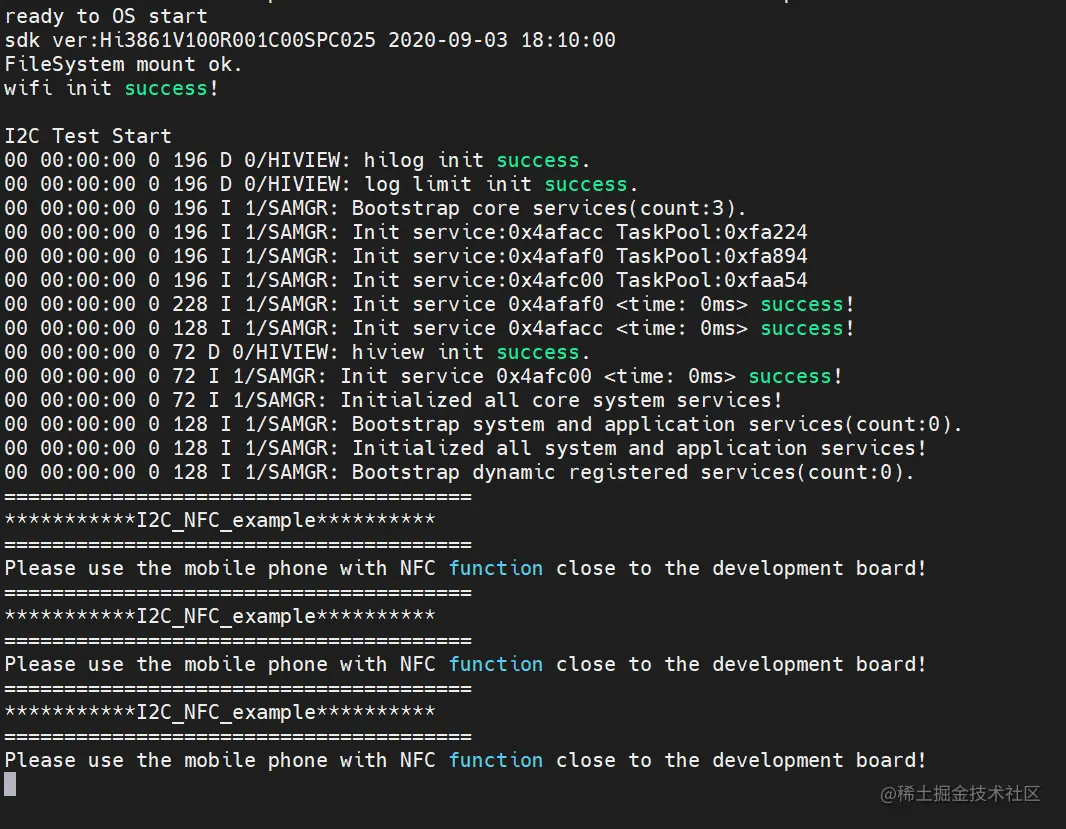1066x829 pixels.
Task: Click 'Bootstrap system and application services(count:0).' line
Action: click(483, 424)
